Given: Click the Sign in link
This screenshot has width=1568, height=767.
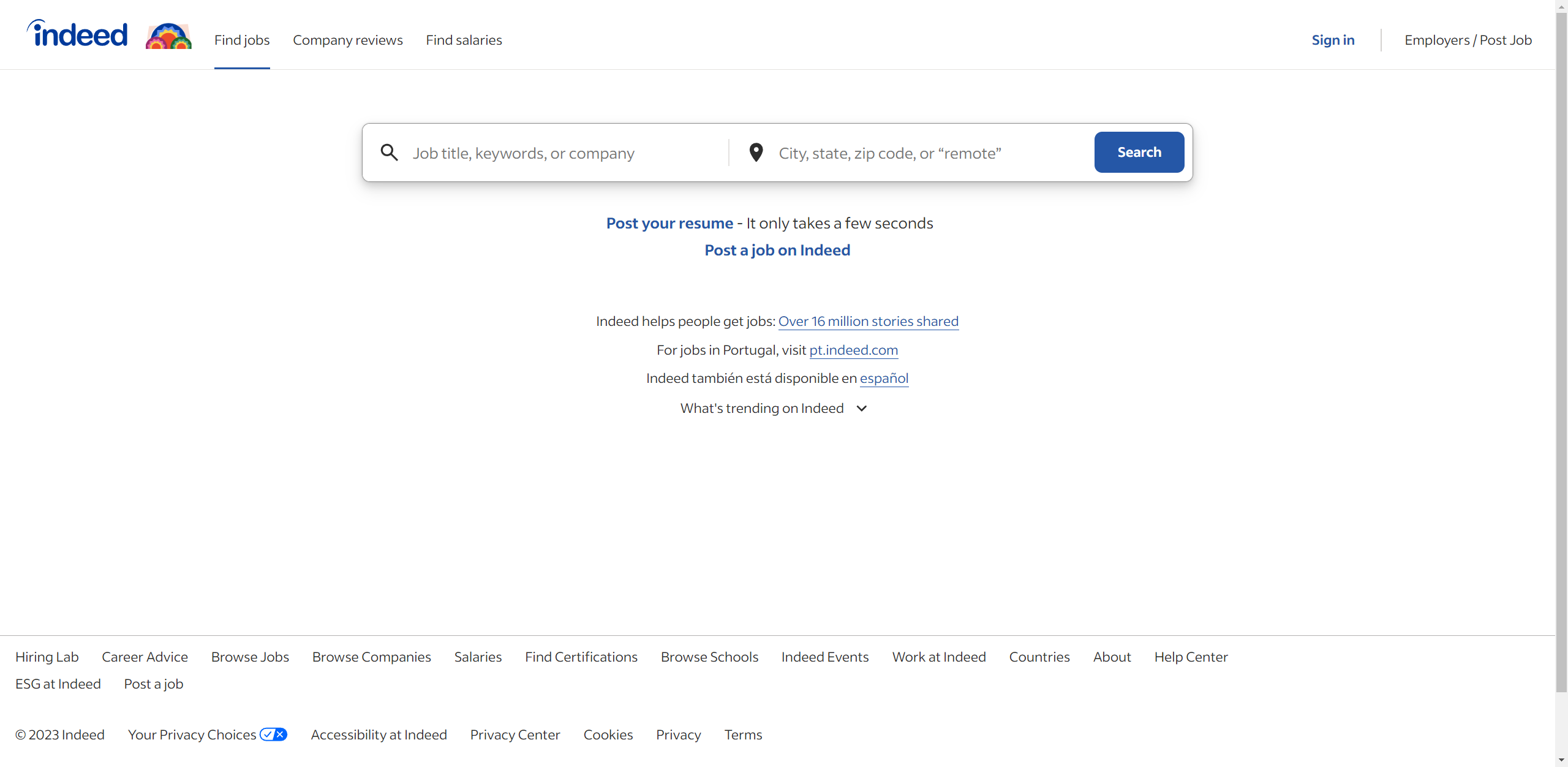Looking at the screenshot, I should [1333, 40].
